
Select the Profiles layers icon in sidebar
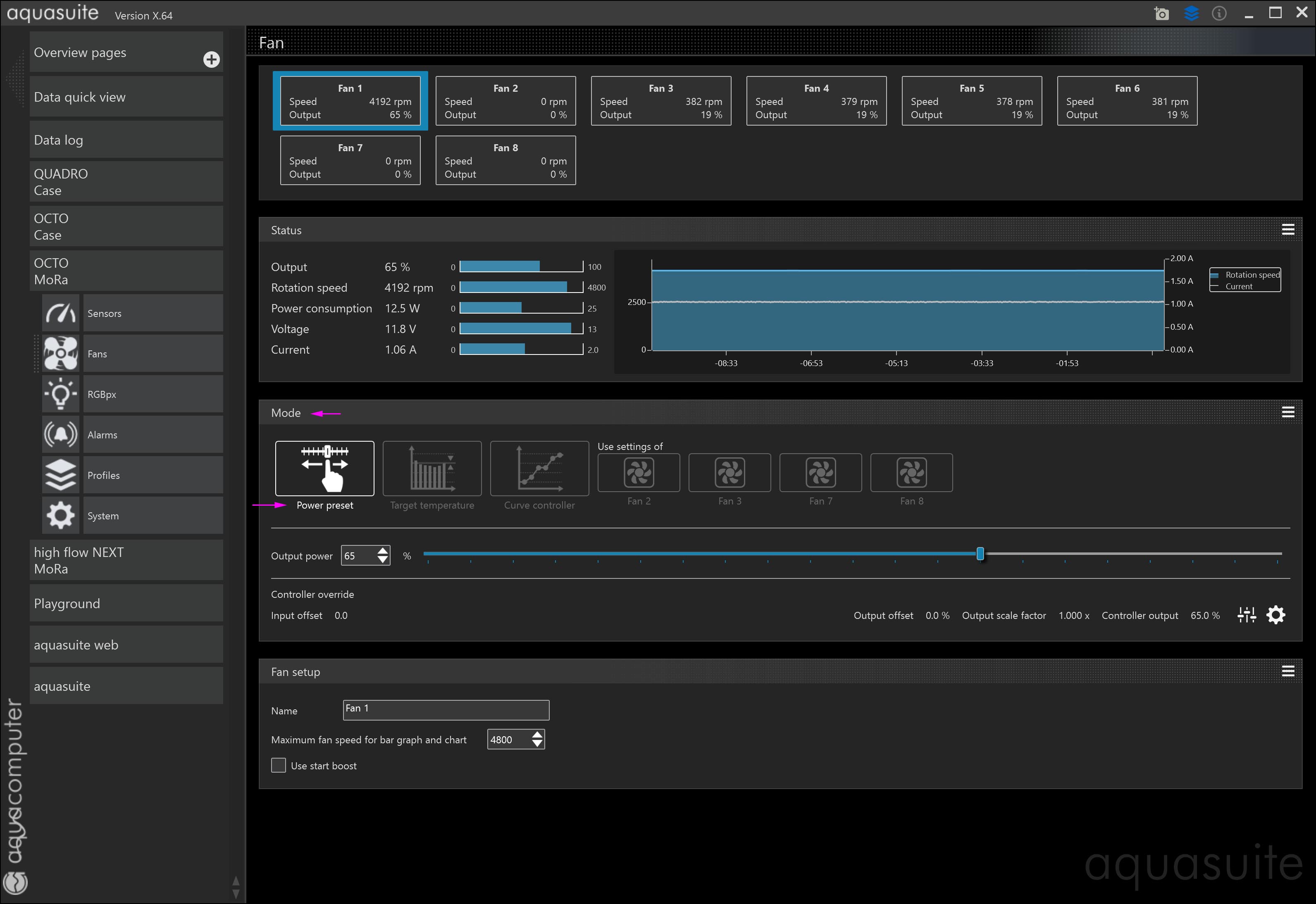(60, 475)
